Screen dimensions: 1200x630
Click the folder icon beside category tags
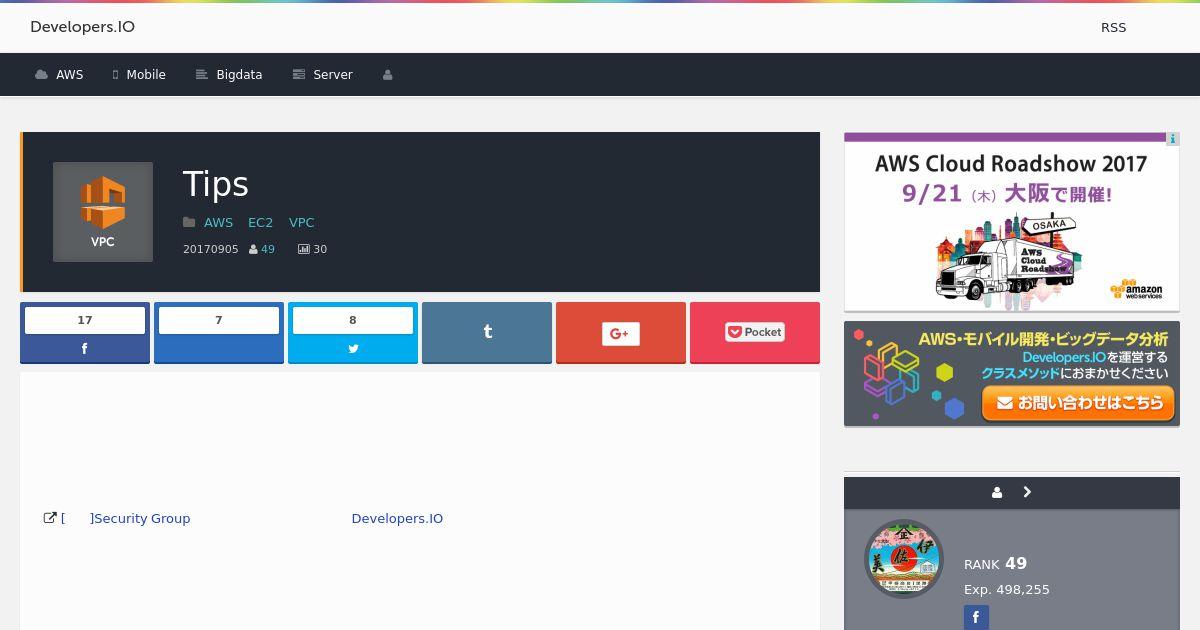(x=189, y=223)
